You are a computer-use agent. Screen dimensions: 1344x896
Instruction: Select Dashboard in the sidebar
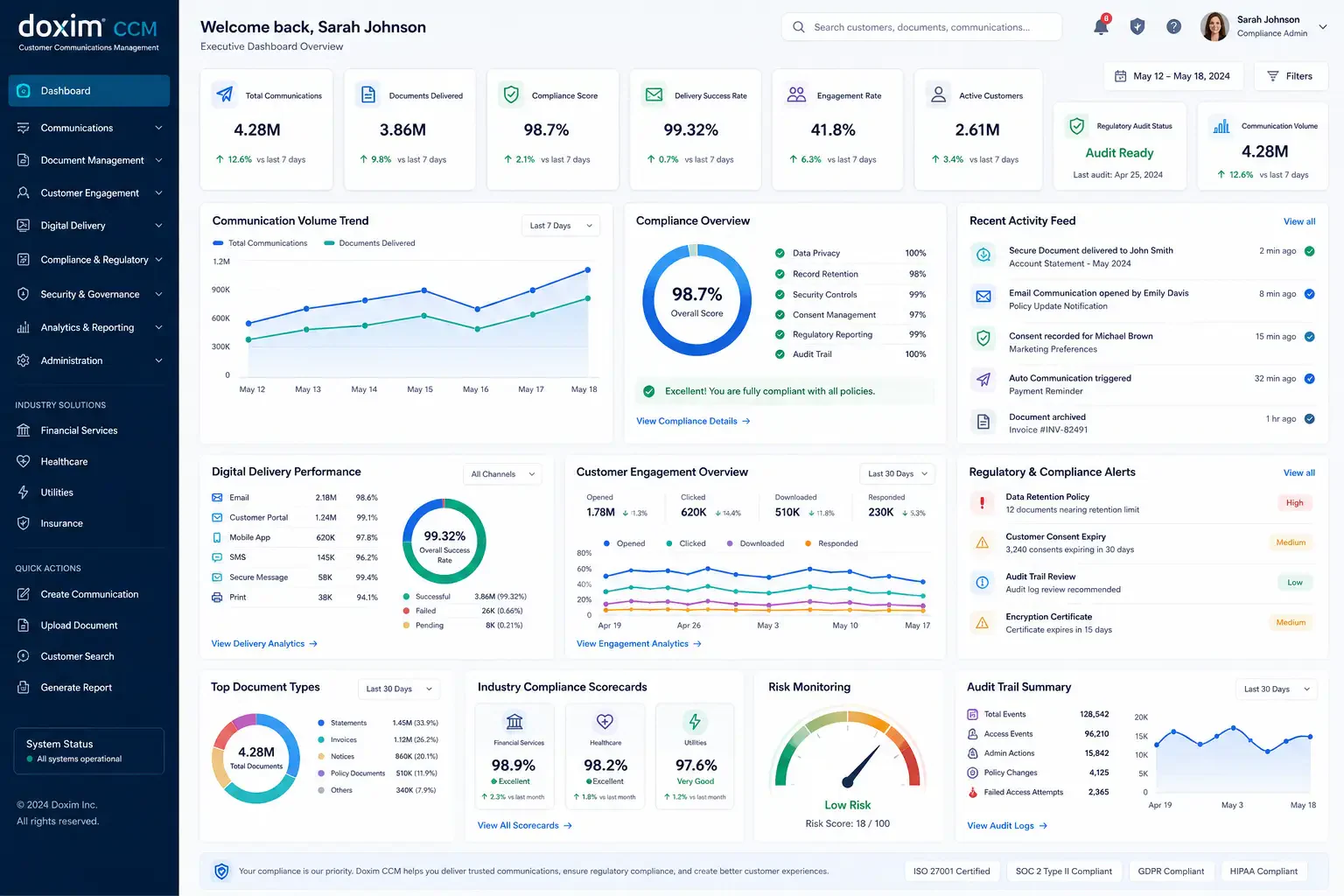tap(89, 91)
